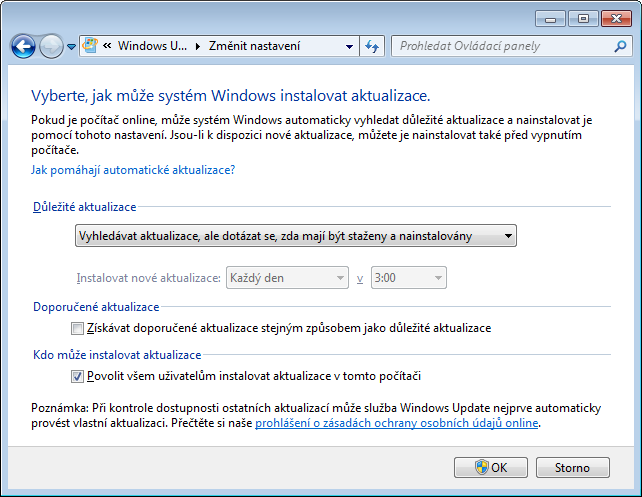Viewport: 642px width, 497px height.
Task: Click the Doporučené aktualizace heading
Action: click(x=96, y=307)
